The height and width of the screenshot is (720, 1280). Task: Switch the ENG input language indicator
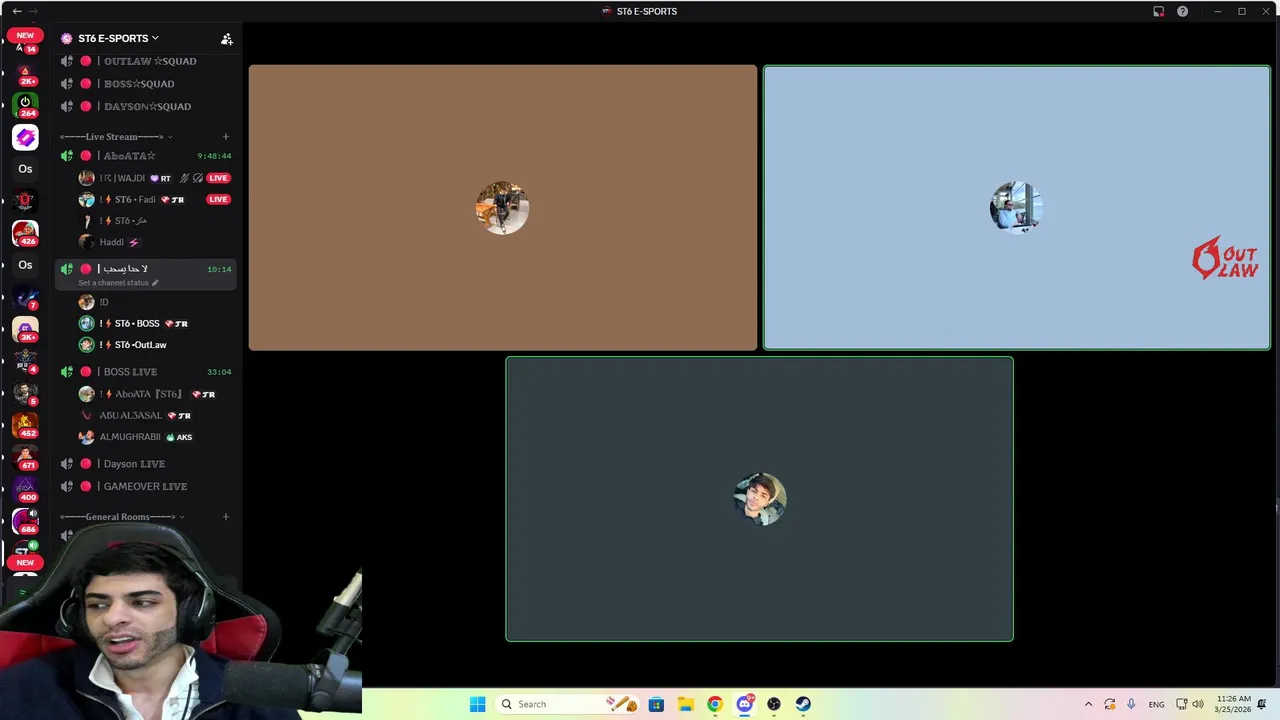[x=1156, y=704]
